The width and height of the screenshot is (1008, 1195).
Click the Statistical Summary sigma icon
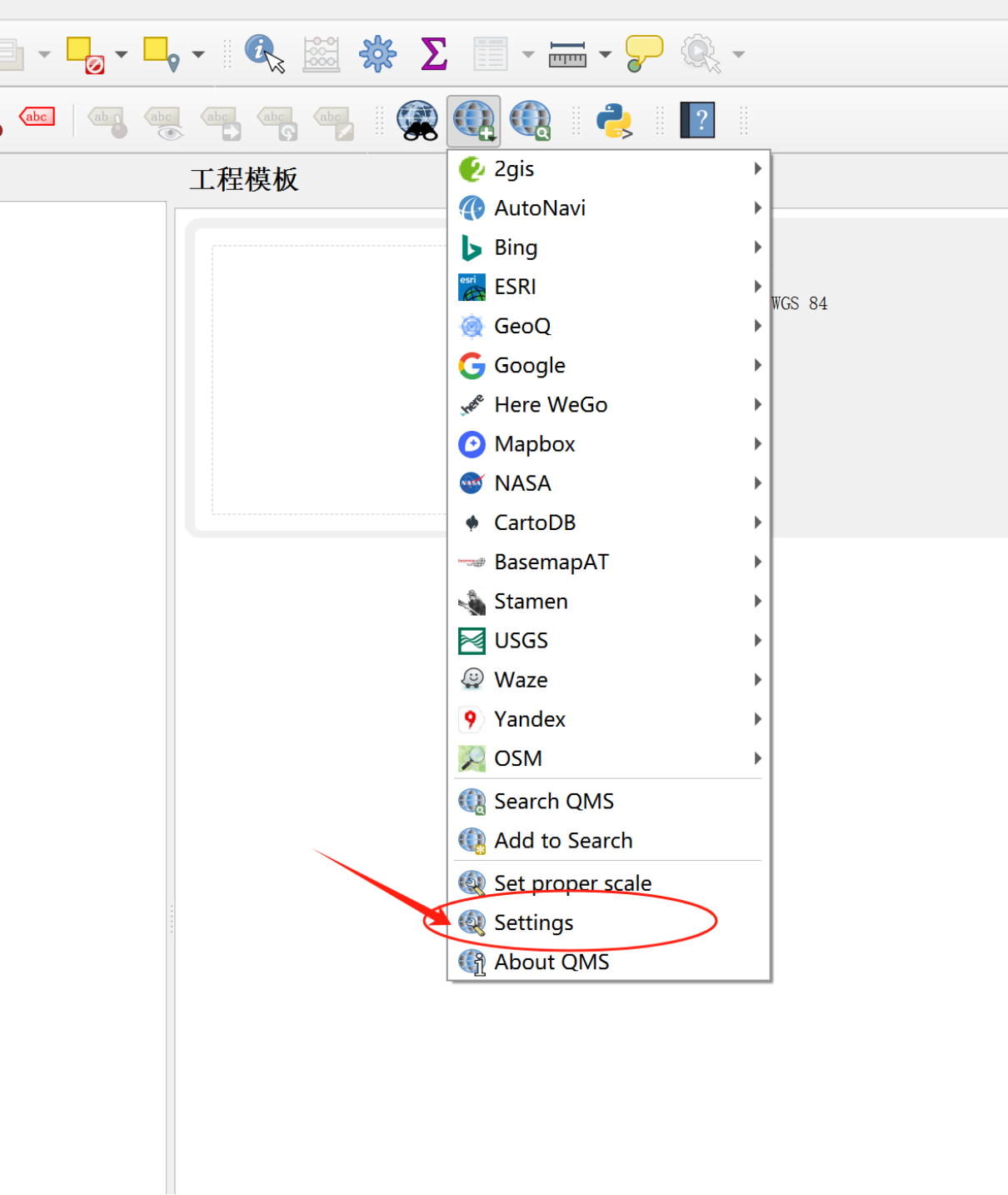434,54
